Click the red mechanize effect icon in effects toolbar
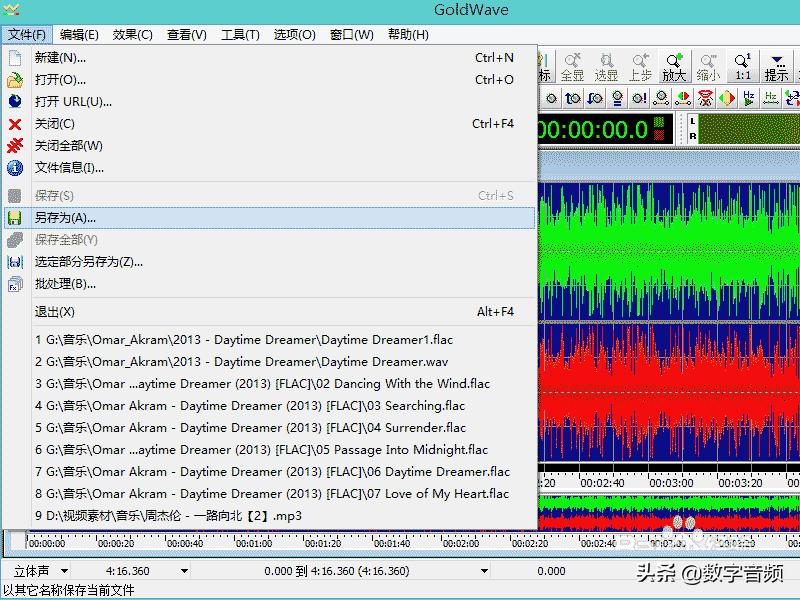The width and height of the screenshot is (800, 600). [x=705, y=96]
